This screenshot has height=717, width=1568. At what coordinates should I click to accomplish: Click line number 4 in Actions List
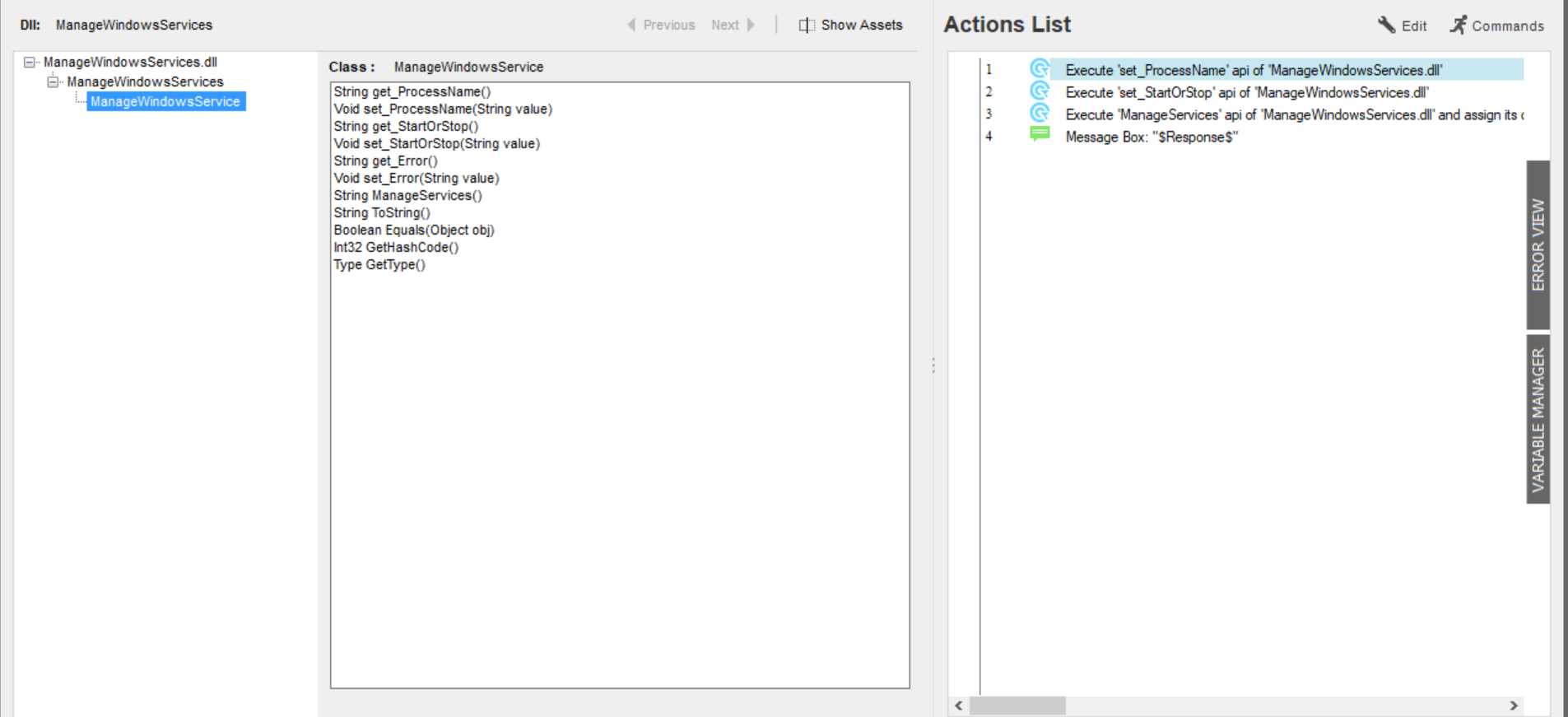click(x=989, y=137)
